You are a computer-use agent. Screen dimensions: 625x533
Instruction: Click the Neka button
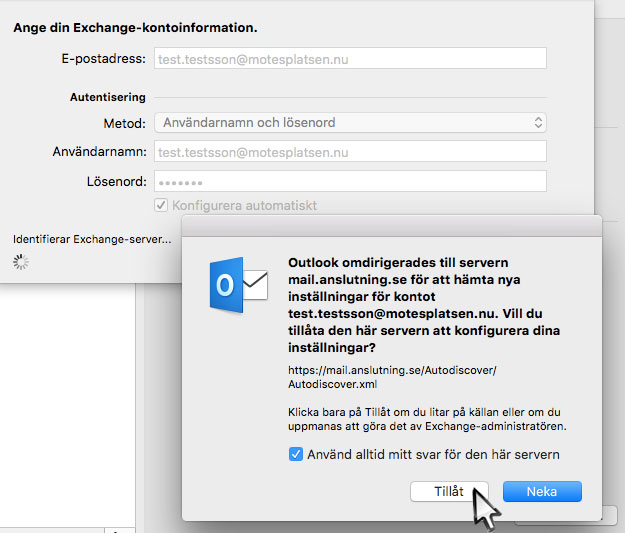542,491
